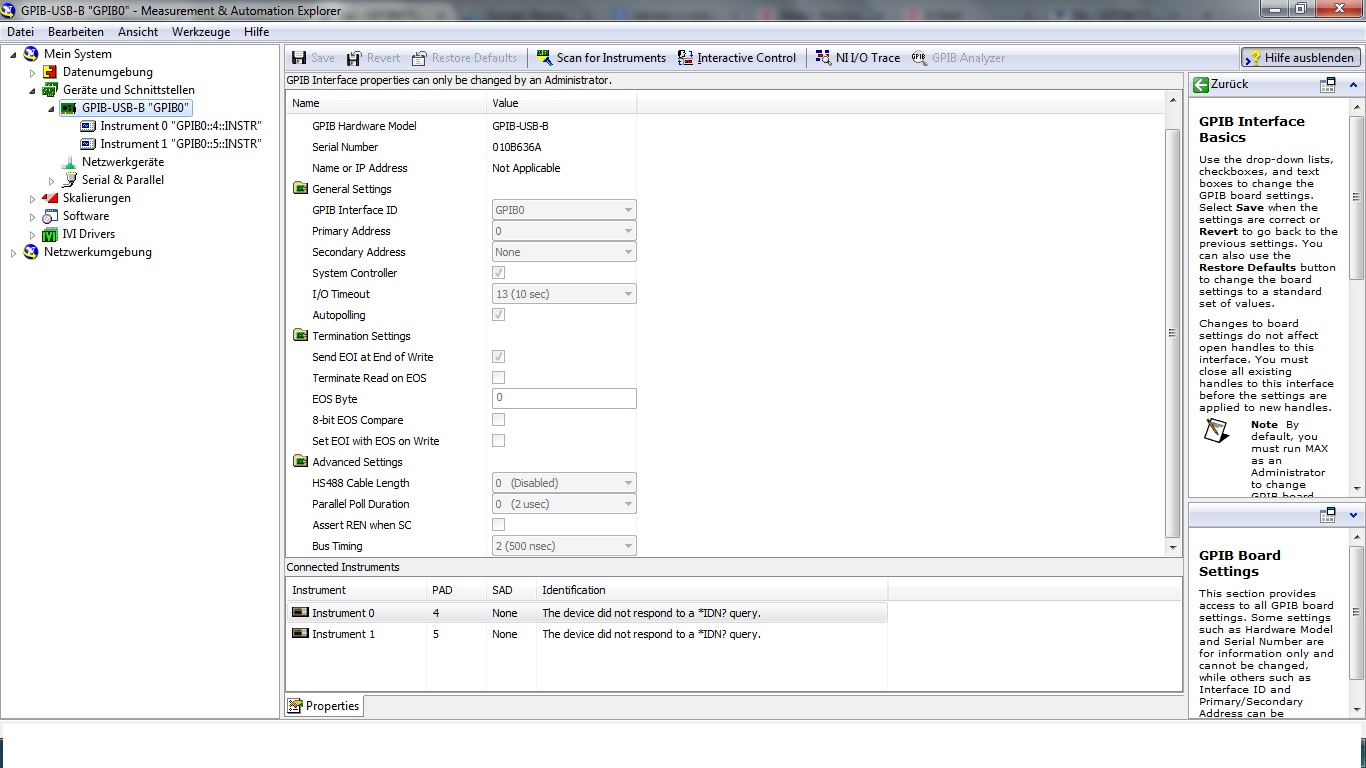Click the Name column header
The width and height of the screenshot is (1366, 768).
386,103
